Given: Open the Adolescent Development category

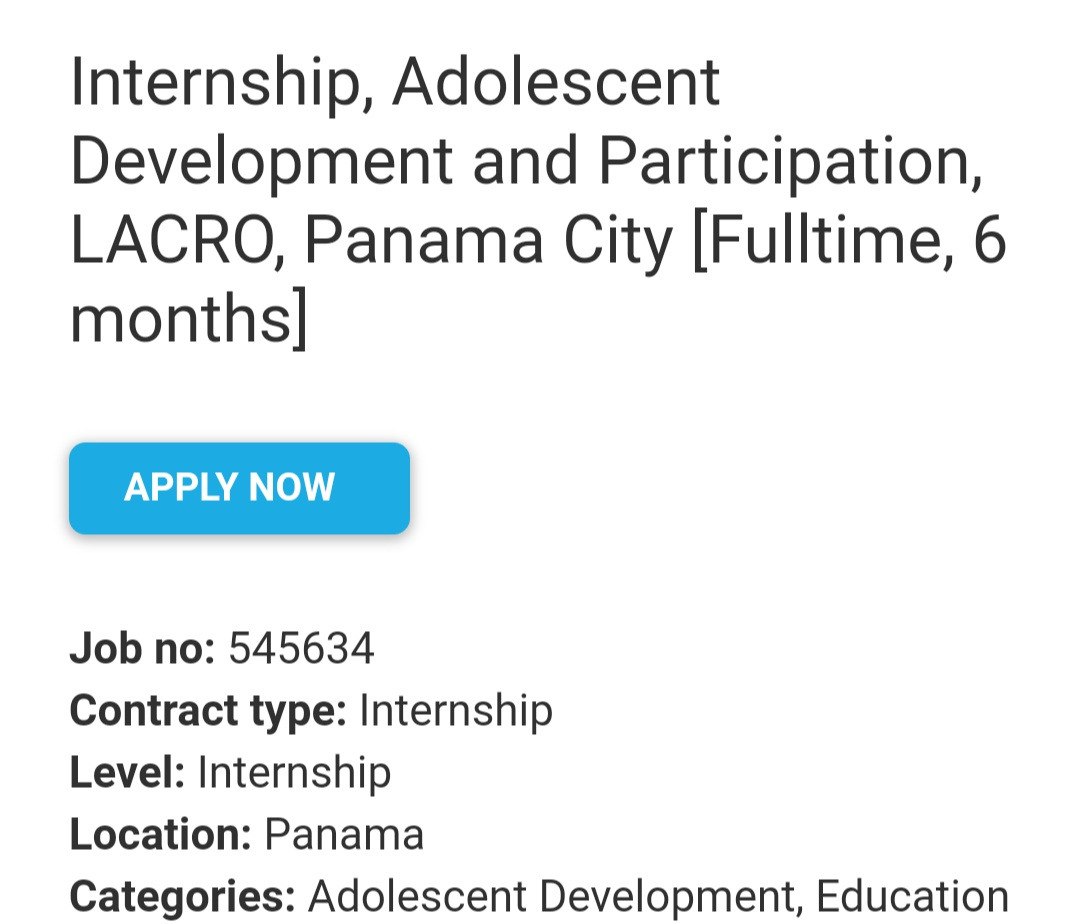Looking at the screenshot, I should click(553, 897).
